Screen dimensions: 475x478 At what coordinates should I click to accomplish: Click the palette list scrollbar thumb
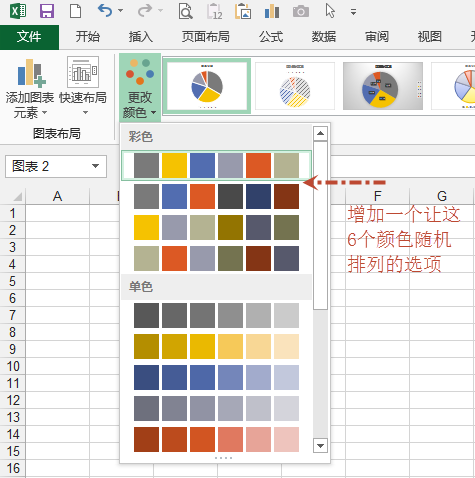[320, 225]
